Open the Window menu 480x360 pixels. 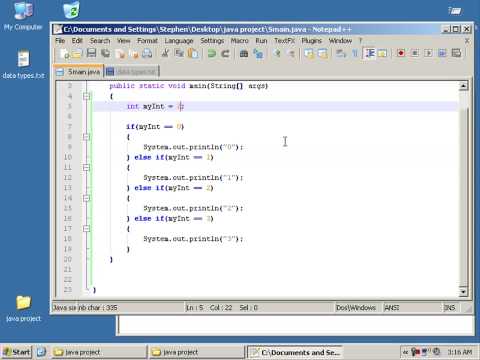point(340,41)
